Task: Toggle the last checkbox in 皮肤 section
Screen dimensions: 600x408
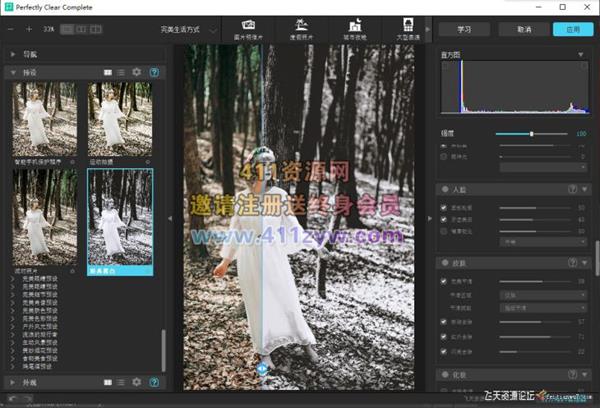Action: (x=443, y=352)
